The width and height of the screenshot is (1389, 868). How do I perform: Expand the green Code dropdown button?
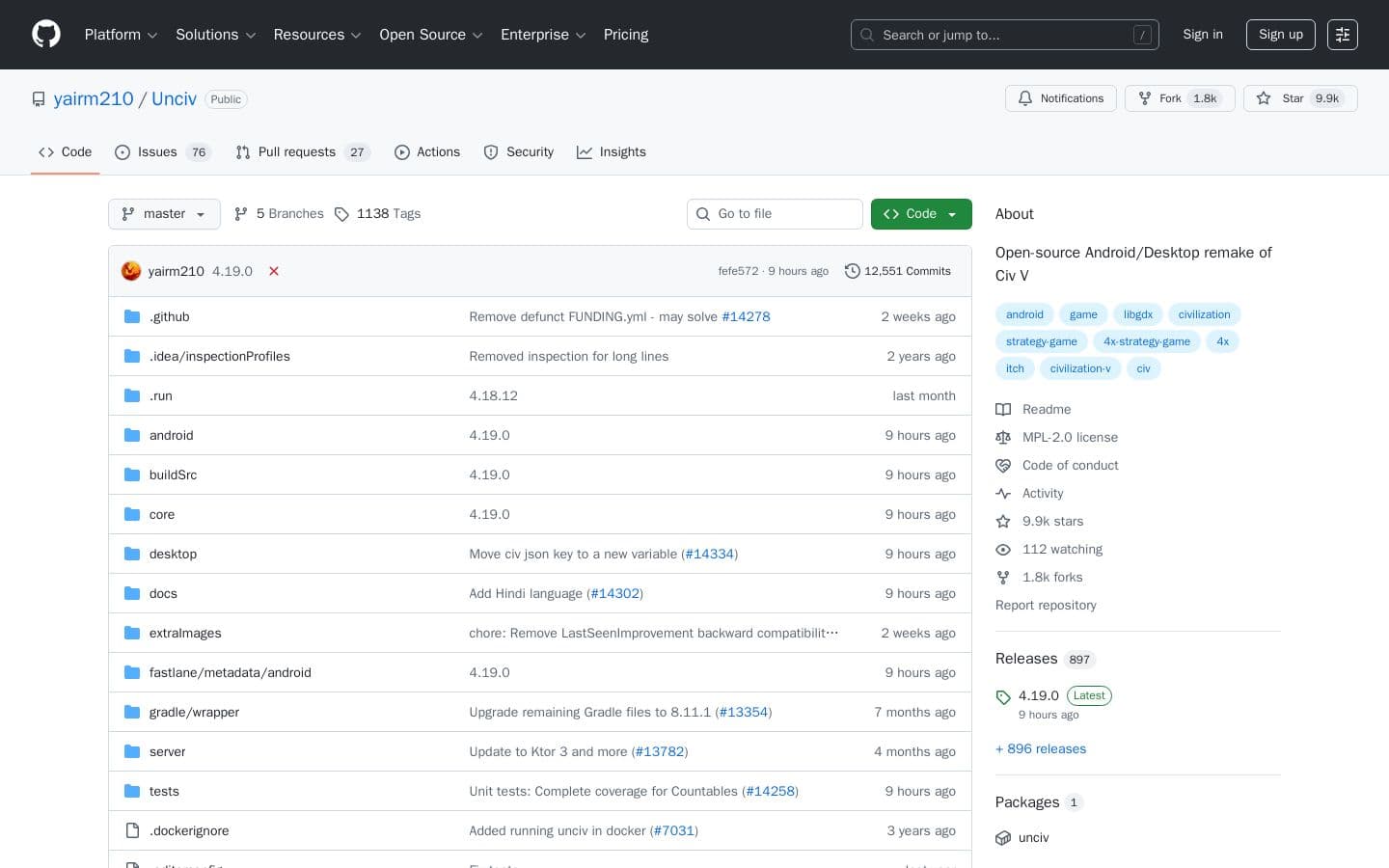click(920, 214)
